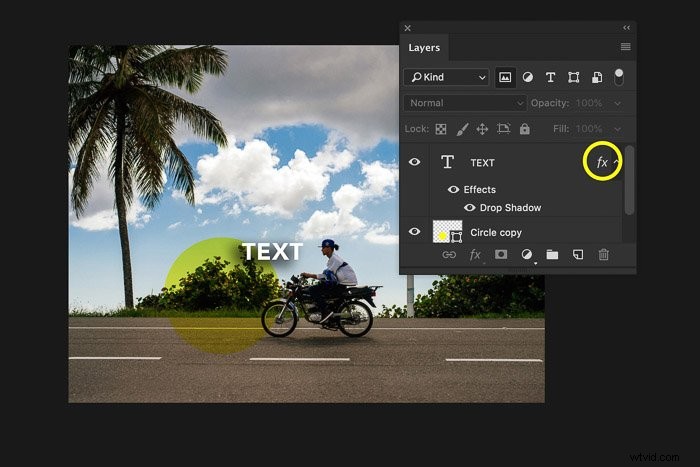Select the Circle copy layer name
700x467 pixels.
[x=496, y=233]
